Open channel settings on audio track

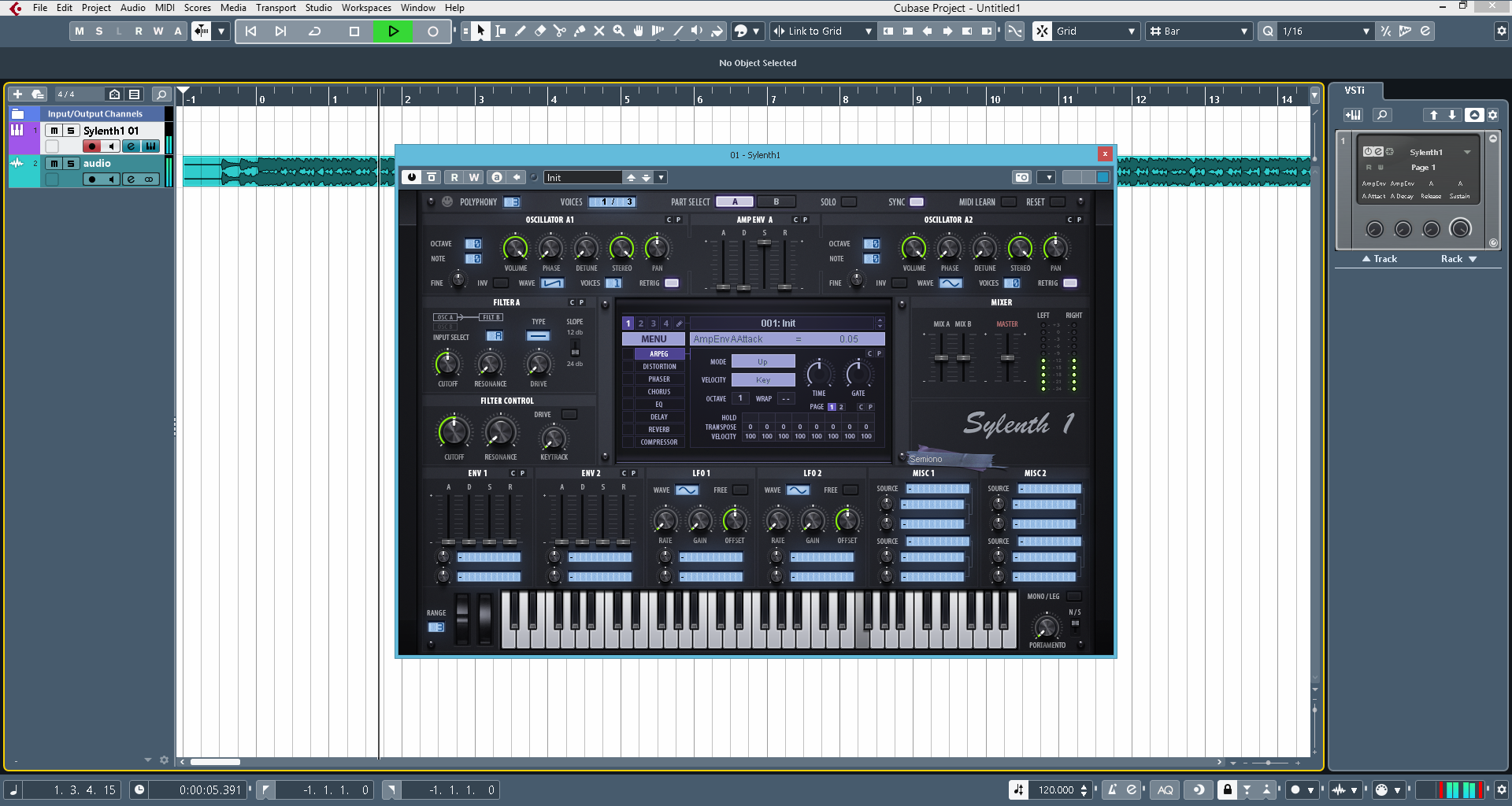tap(131, 179)
